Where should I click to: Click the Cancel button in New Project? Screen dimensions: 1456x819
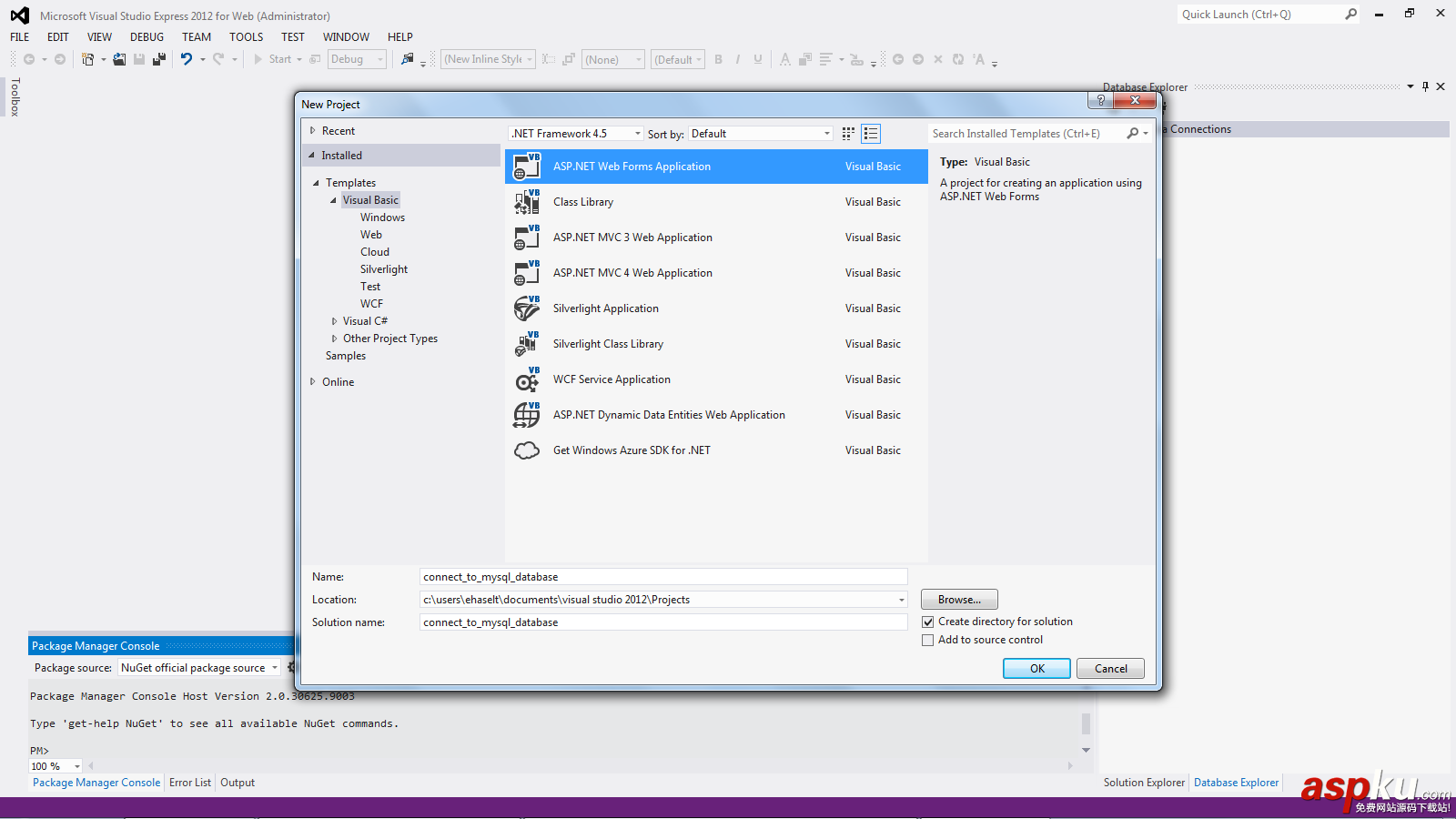tap(1110, 669)
